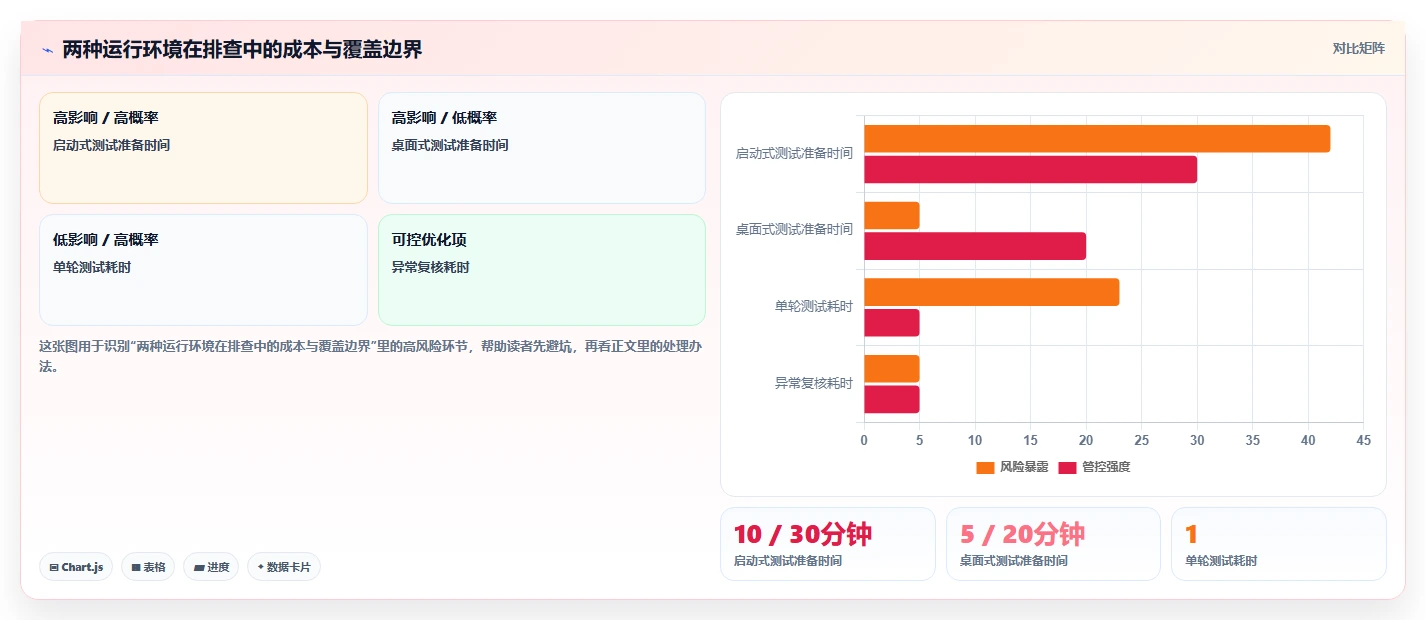The height and width of the screenshot is (620, 1426).
Task: Click the 表格 tag
Action: pyautogui.click(x=148, y=567)
